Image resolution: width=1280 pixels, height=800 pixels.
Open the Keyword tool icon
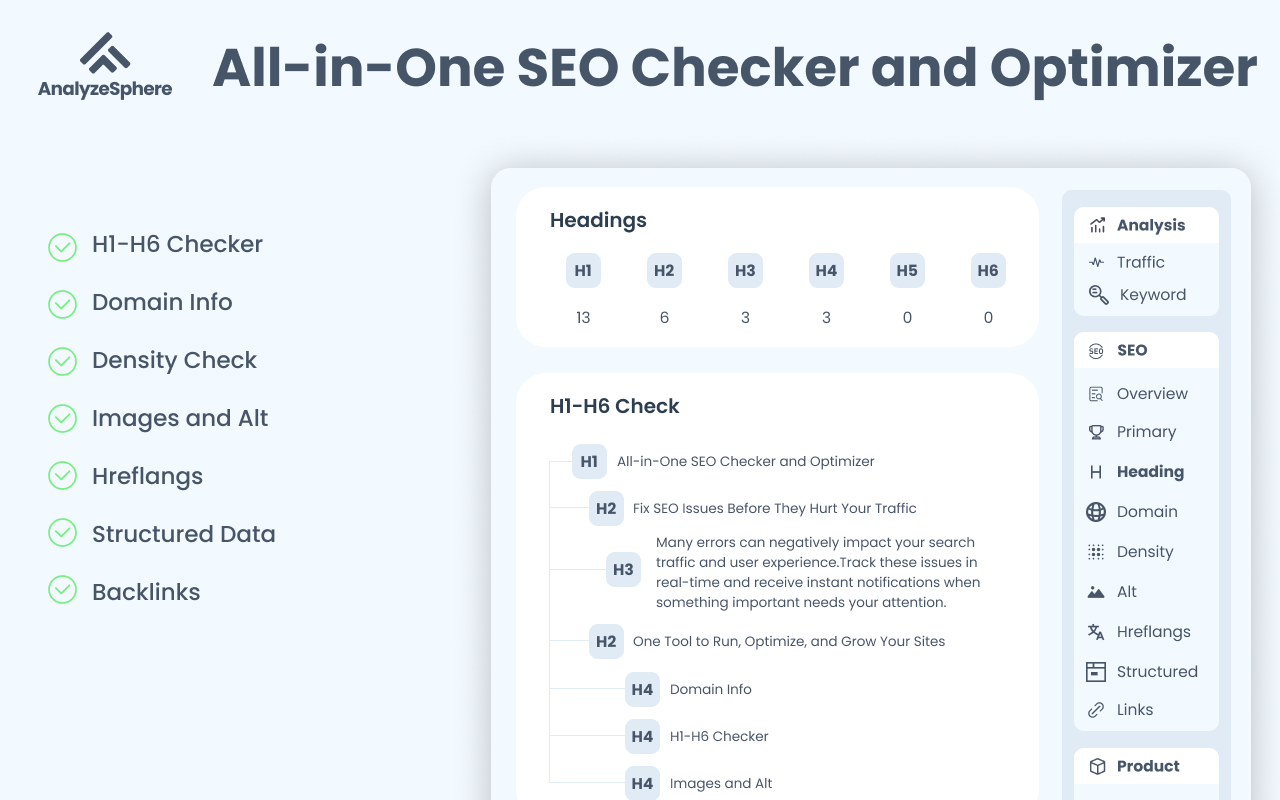[x=1098, y=295]
